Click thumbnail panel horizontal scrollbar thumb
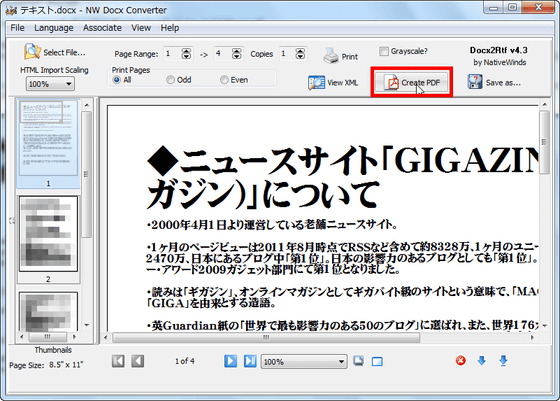The image size is (560, 401). (x=48, y=337)
